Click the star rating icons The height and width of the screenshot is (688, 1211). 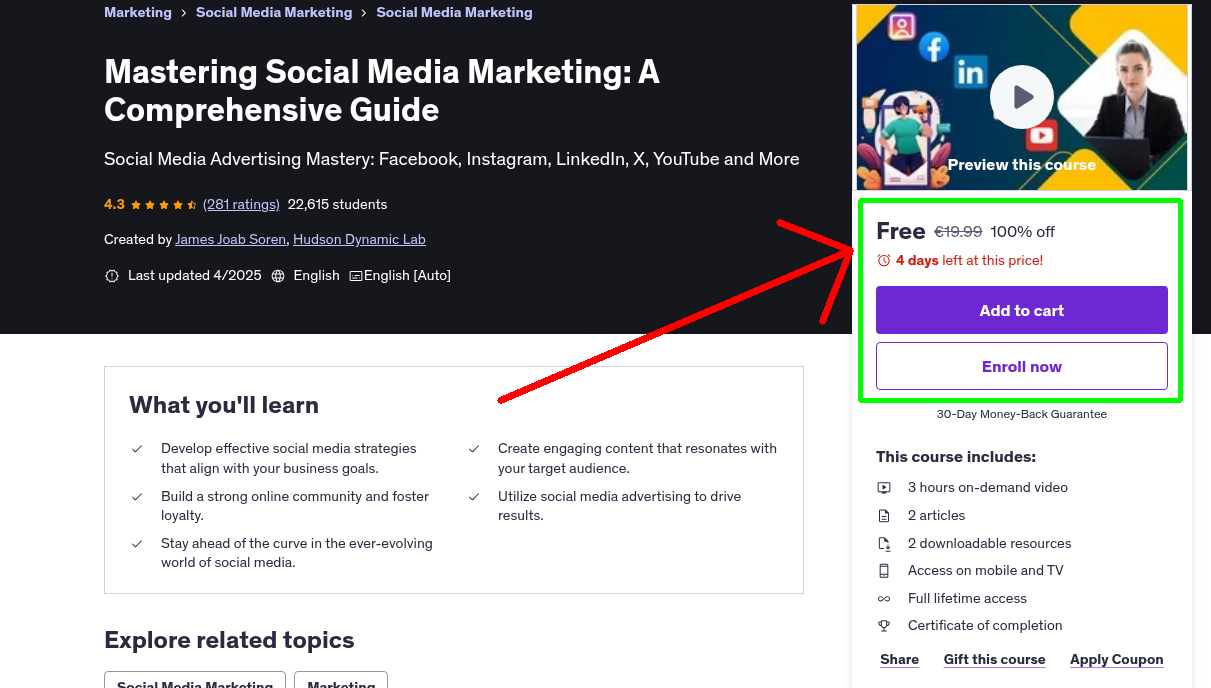coord(164,204)
